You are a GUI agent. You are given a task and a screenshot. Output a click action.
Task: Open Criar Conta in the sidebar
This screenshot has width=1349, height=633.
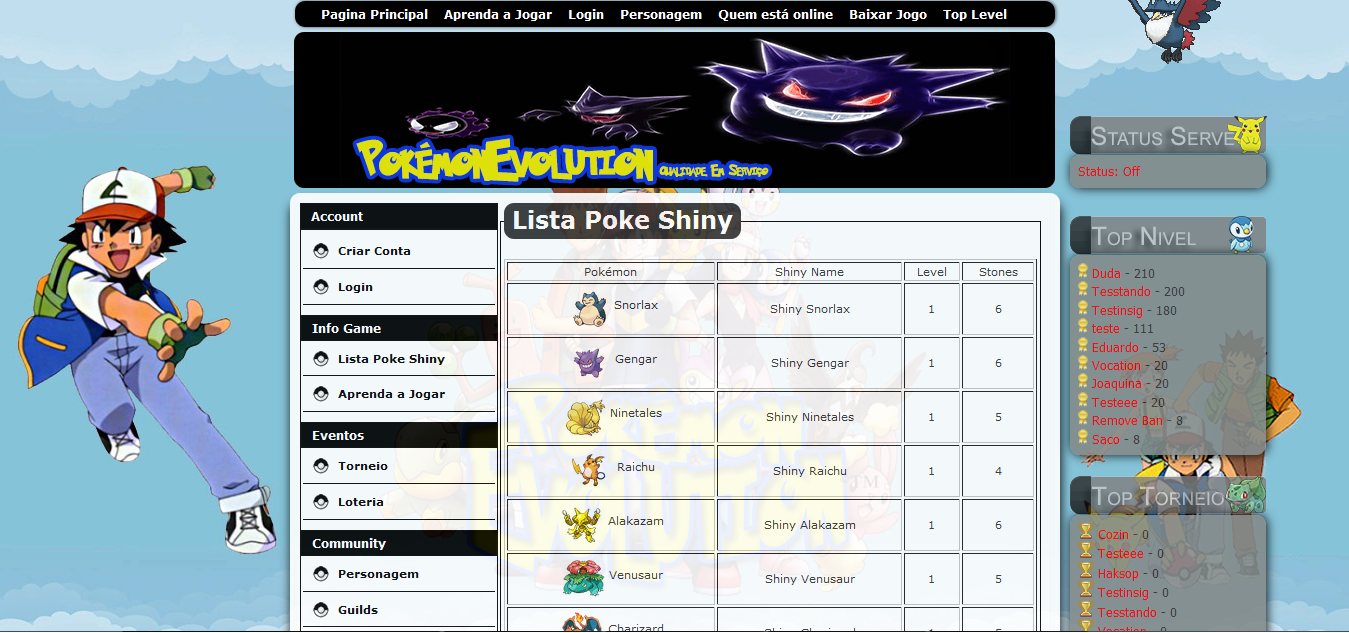(x=374, y=251)
